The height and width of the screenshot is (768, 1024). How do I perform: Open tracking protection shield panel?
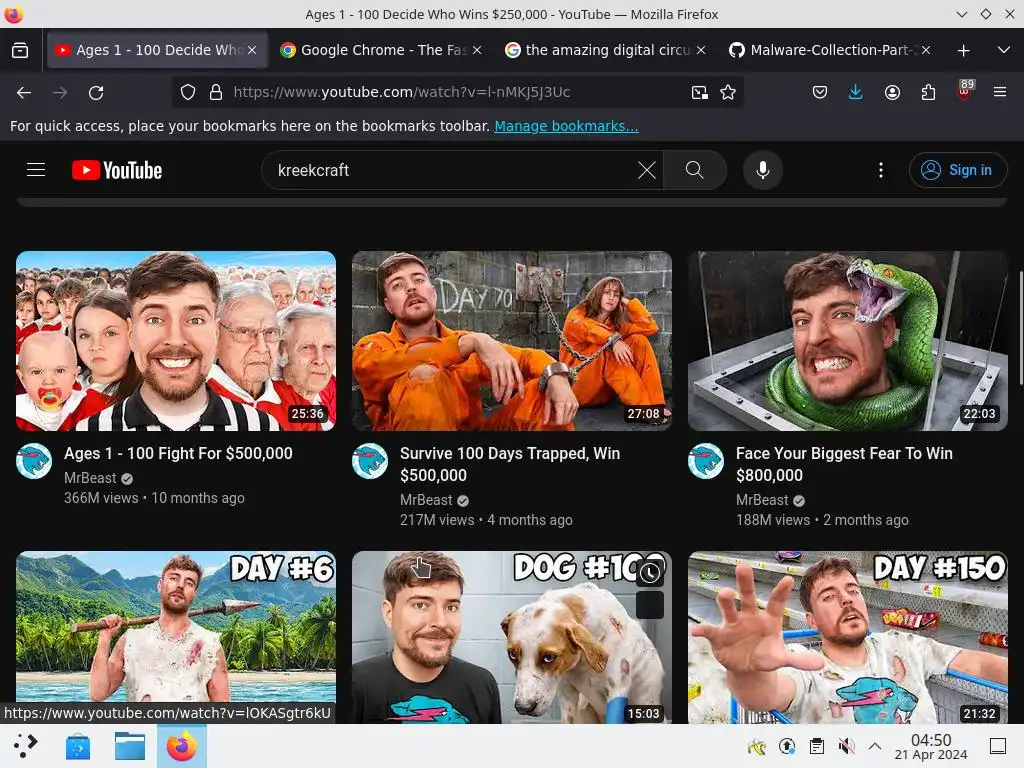click(188, 92)
